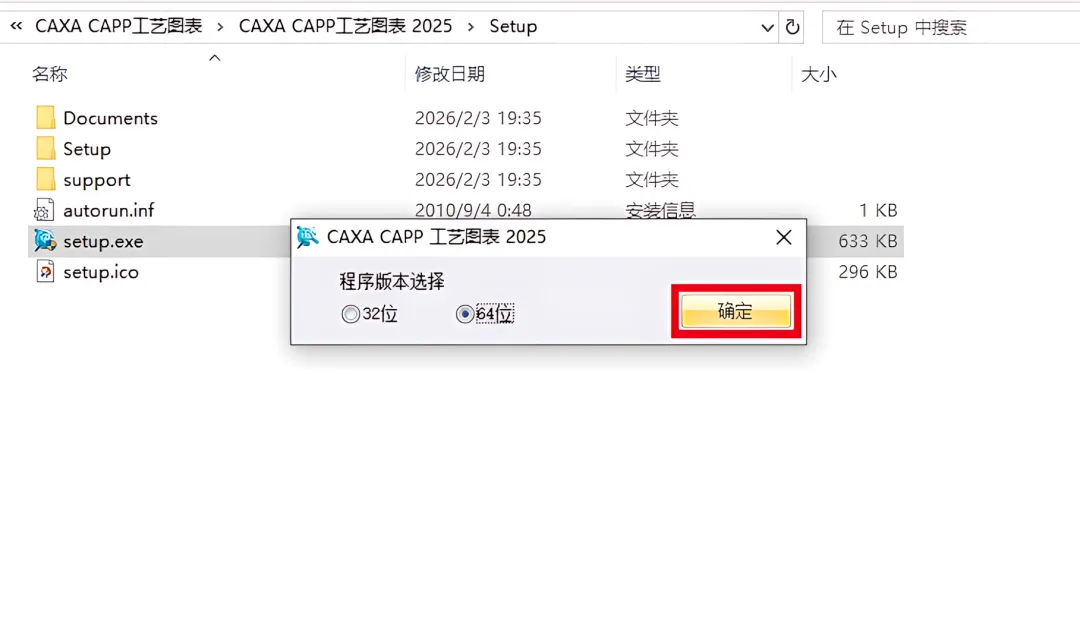Choose the 64位 radio option

click(465, 314)
